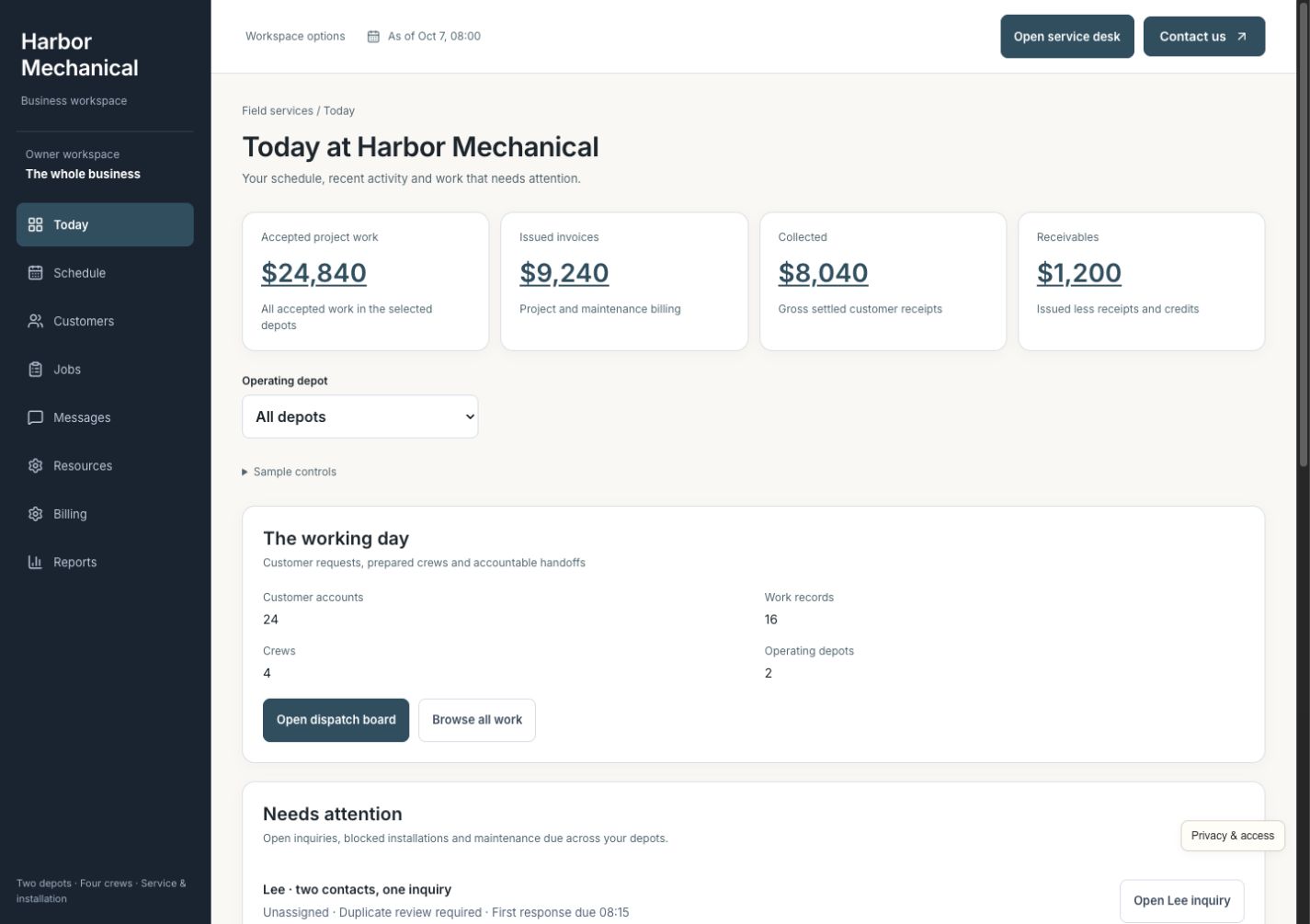Open Workspace options

point(295,37)
